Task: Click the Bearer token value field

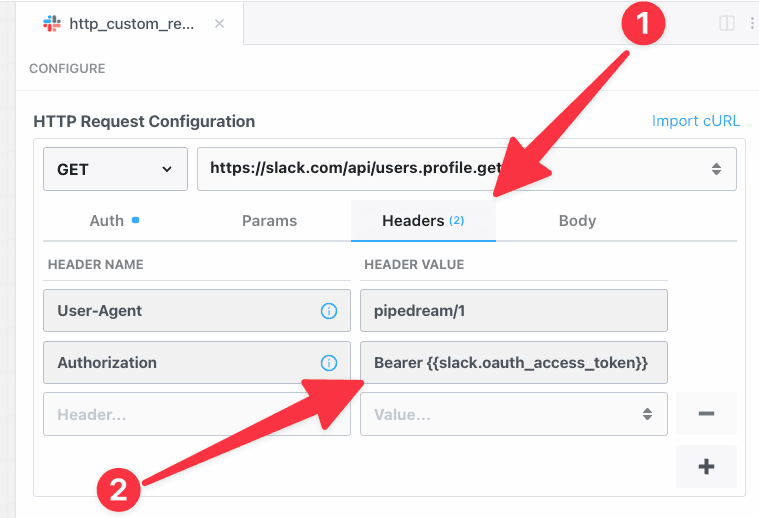Action: click(514, 363)
